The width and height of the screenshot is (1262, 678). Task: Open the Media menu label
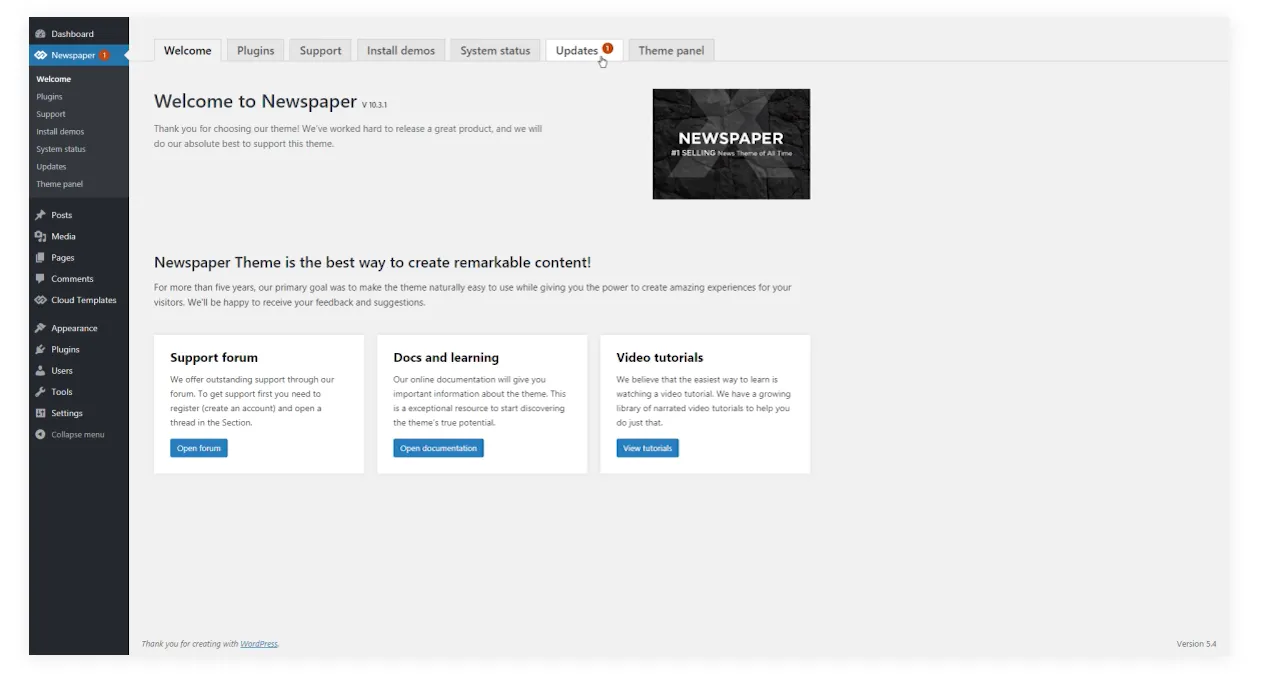(x=64, y=236)
